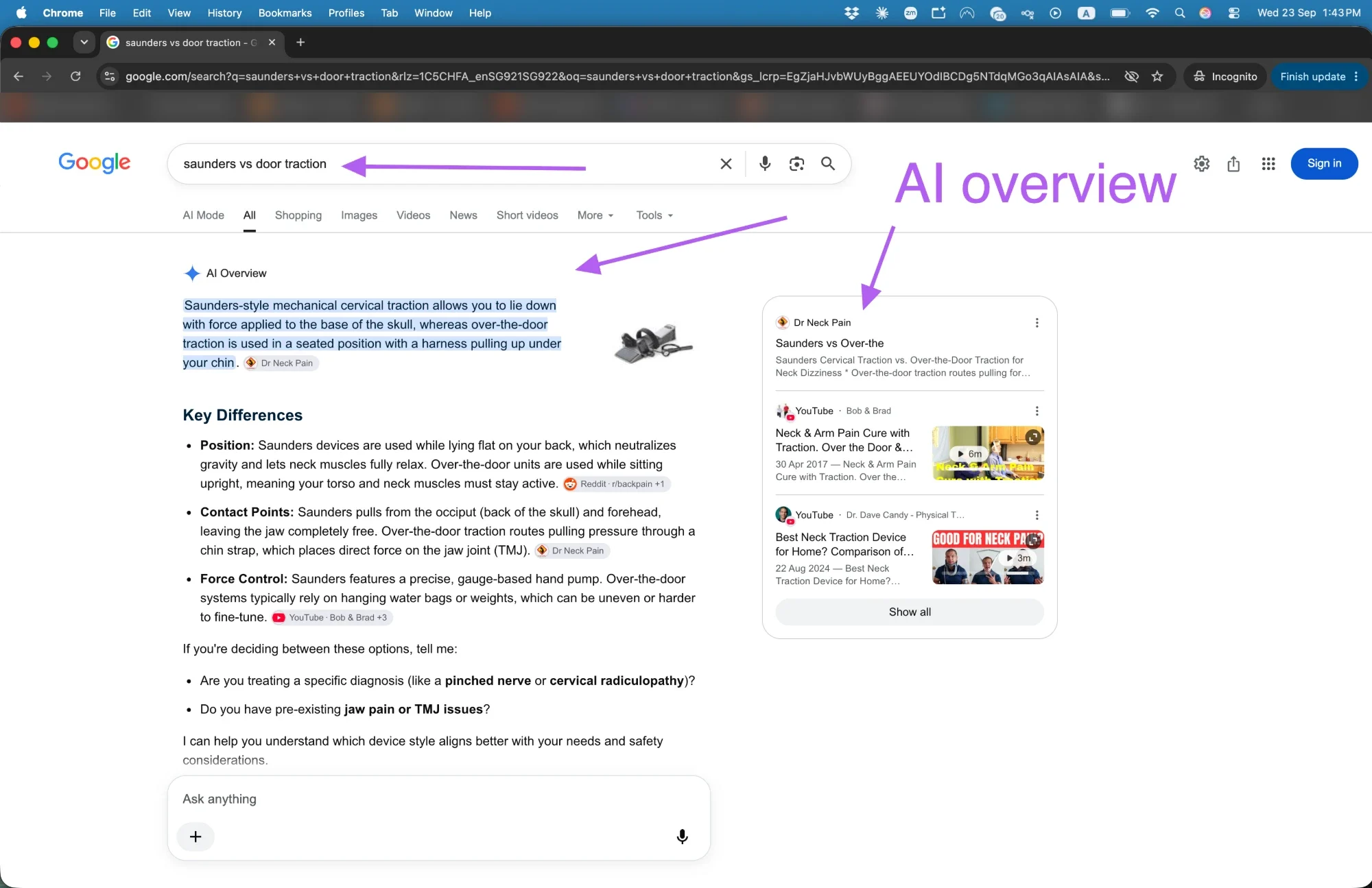1372x888 pixels.
Task: Open options menu for the Dr Neck Pain source
Action: [1037, 323]
